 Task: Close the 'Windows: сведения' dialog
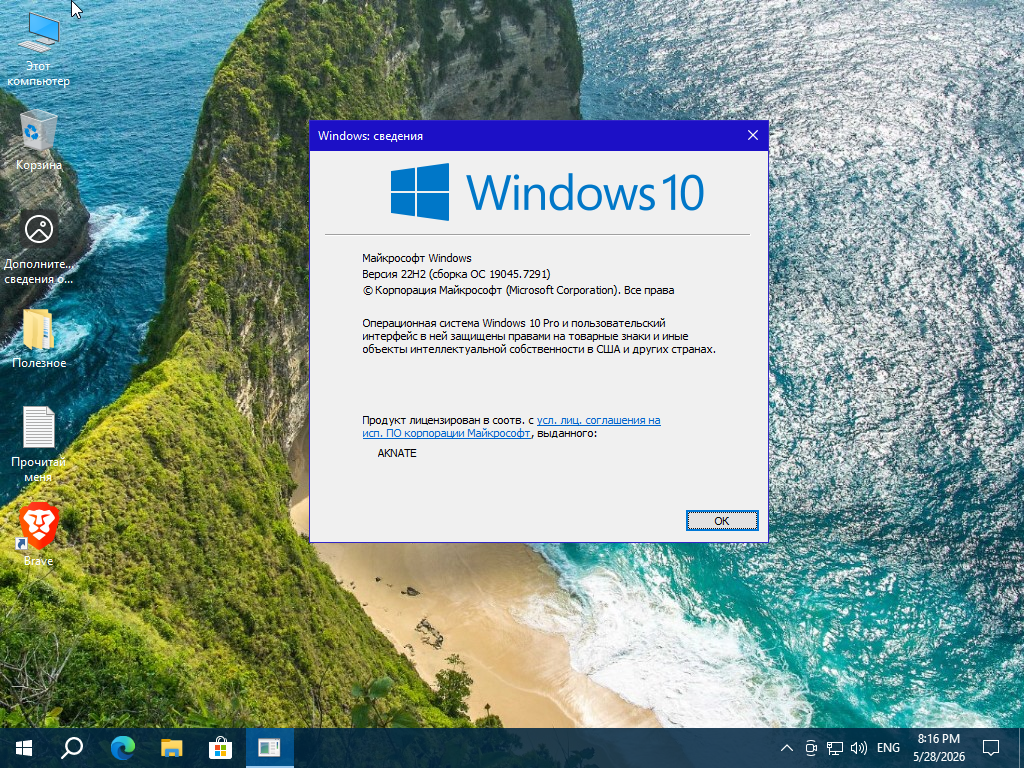(752, 135)
